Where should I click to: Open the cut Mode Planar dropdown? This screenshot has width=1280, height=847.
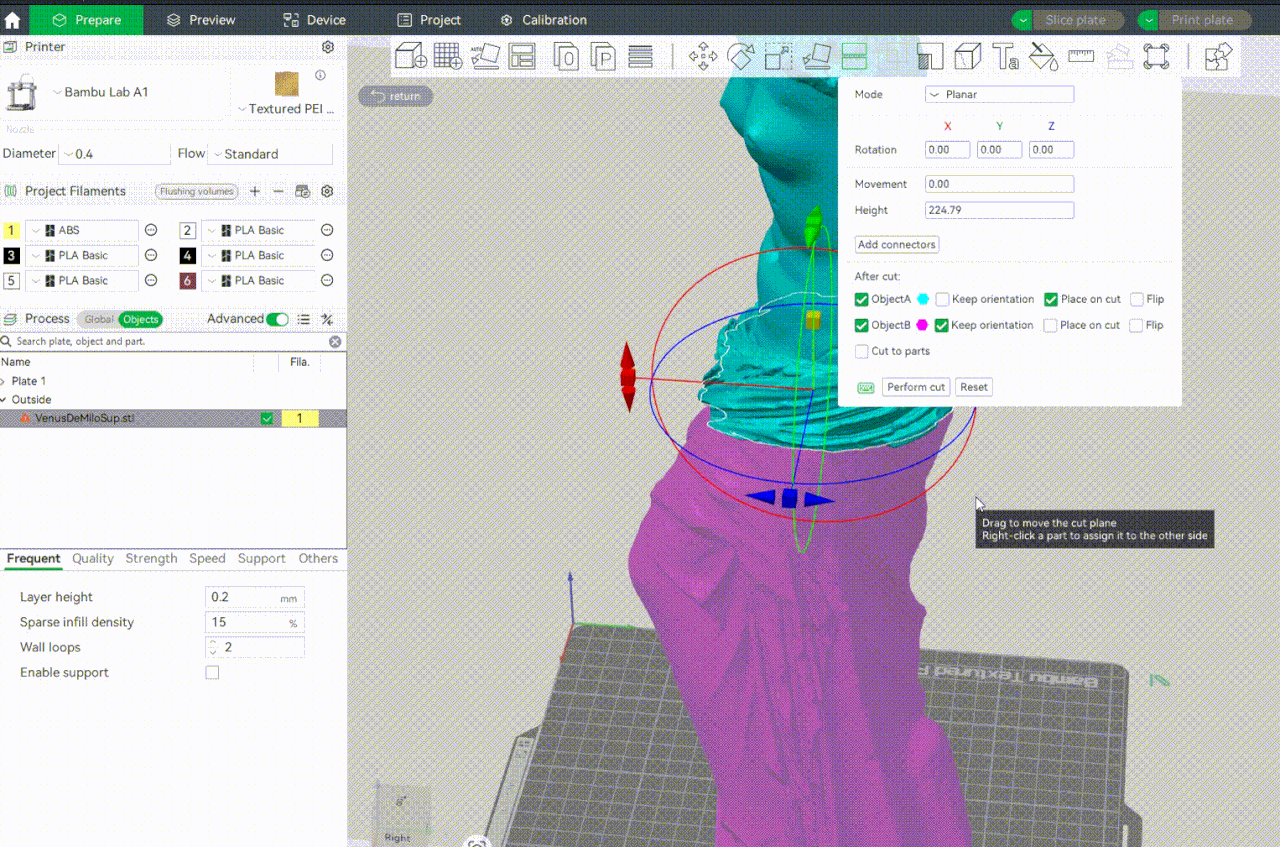999,94
